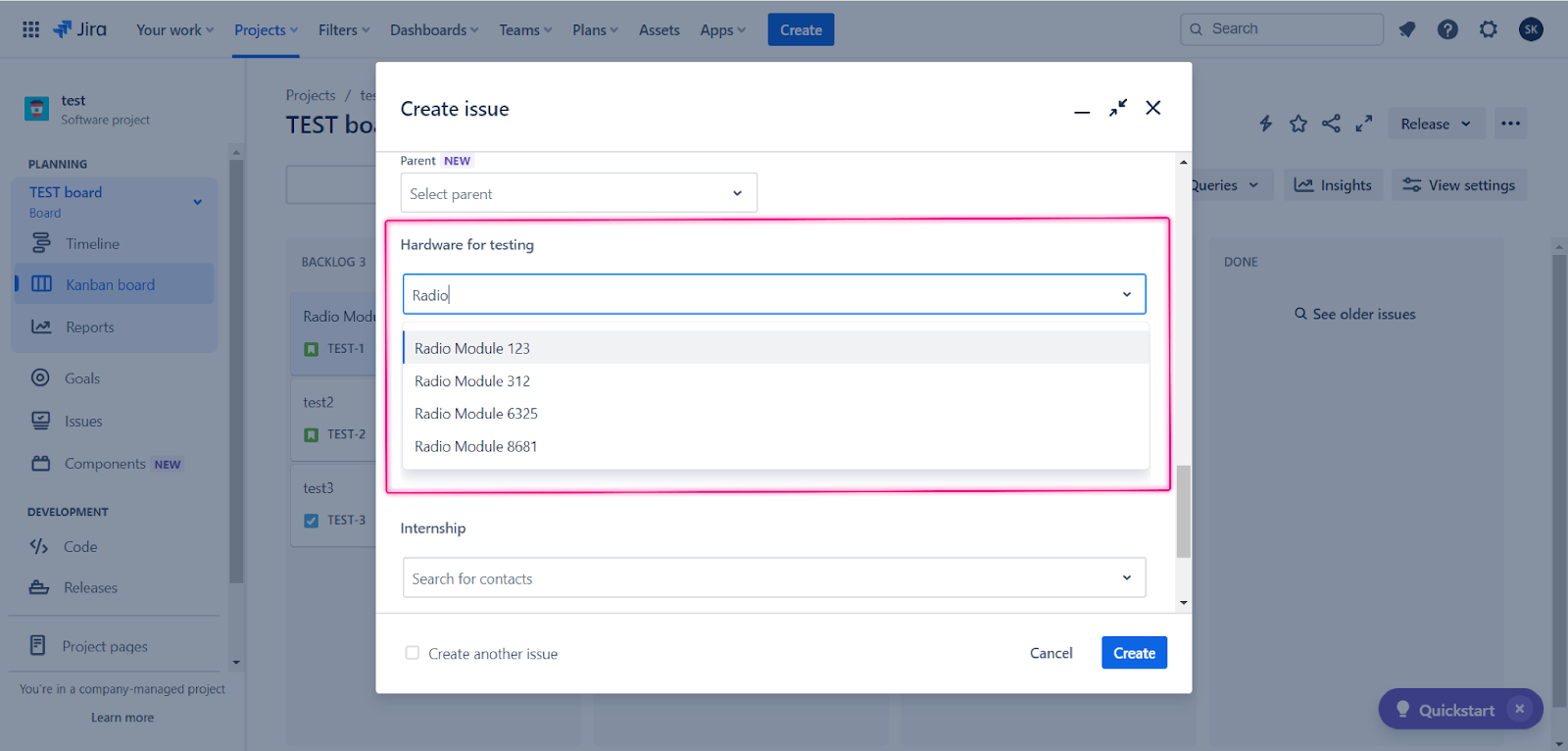Open Kanban board in the sidebar
This screenshot has width=1568, height=751.
coord(114,284)
